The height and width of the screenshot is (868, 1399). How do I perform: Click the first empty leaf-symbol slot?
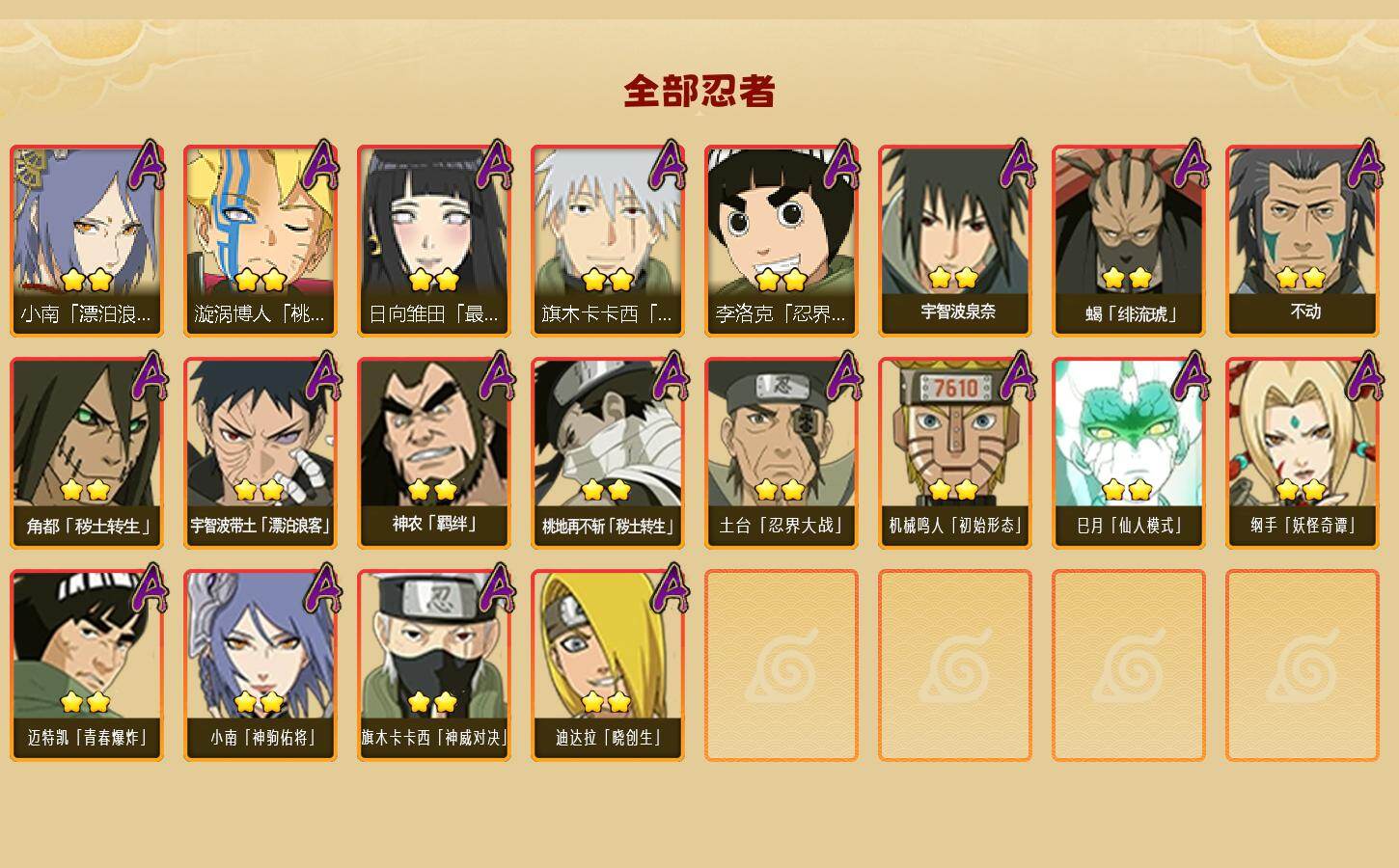(782, 665)
